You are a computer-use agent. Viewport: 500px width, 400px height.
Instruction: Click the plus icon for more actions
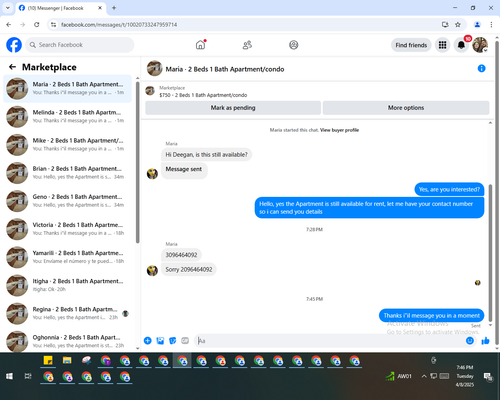click(148, 341)
